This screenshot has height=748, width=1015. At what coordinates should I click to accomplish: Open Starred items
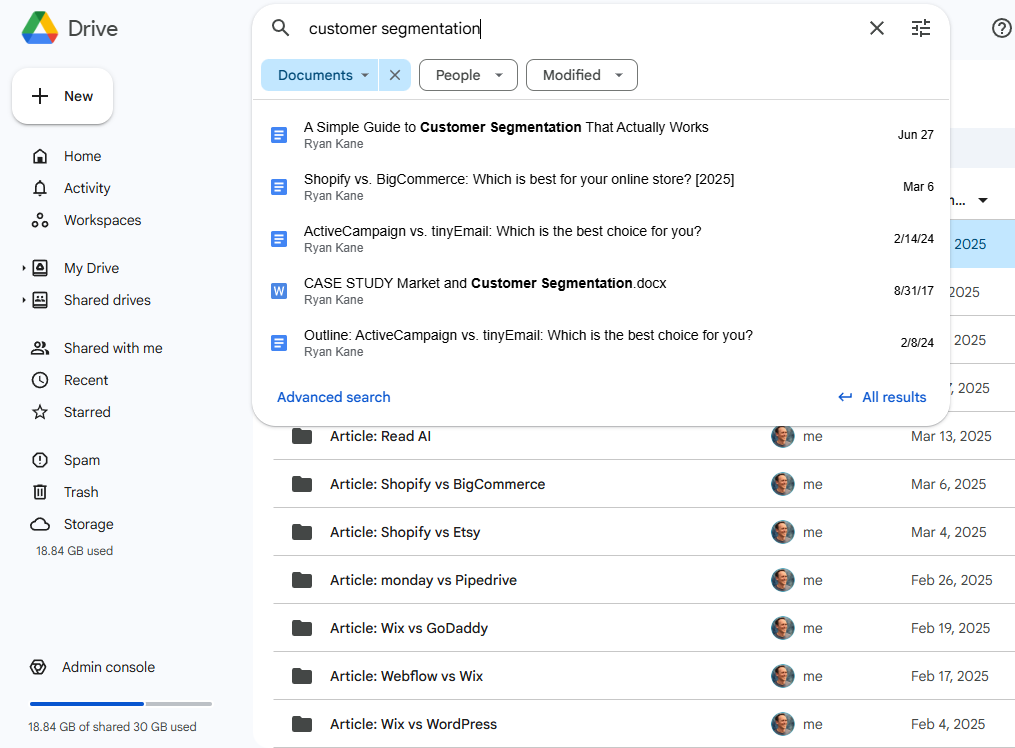pyautogui.click(x=87, y=412)
